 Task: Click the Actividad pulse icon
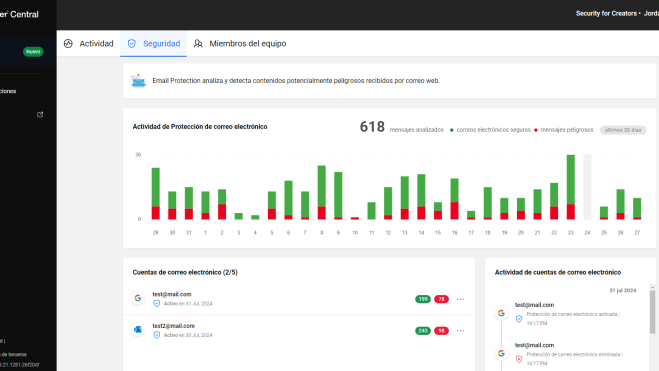tap(68, 44)
